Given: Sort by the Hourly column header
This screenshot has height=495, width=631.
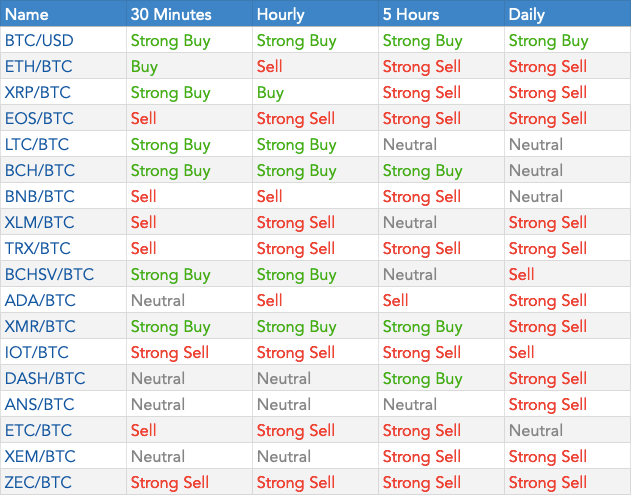Looking at the screenshot, I should click(x=280, y=14).
